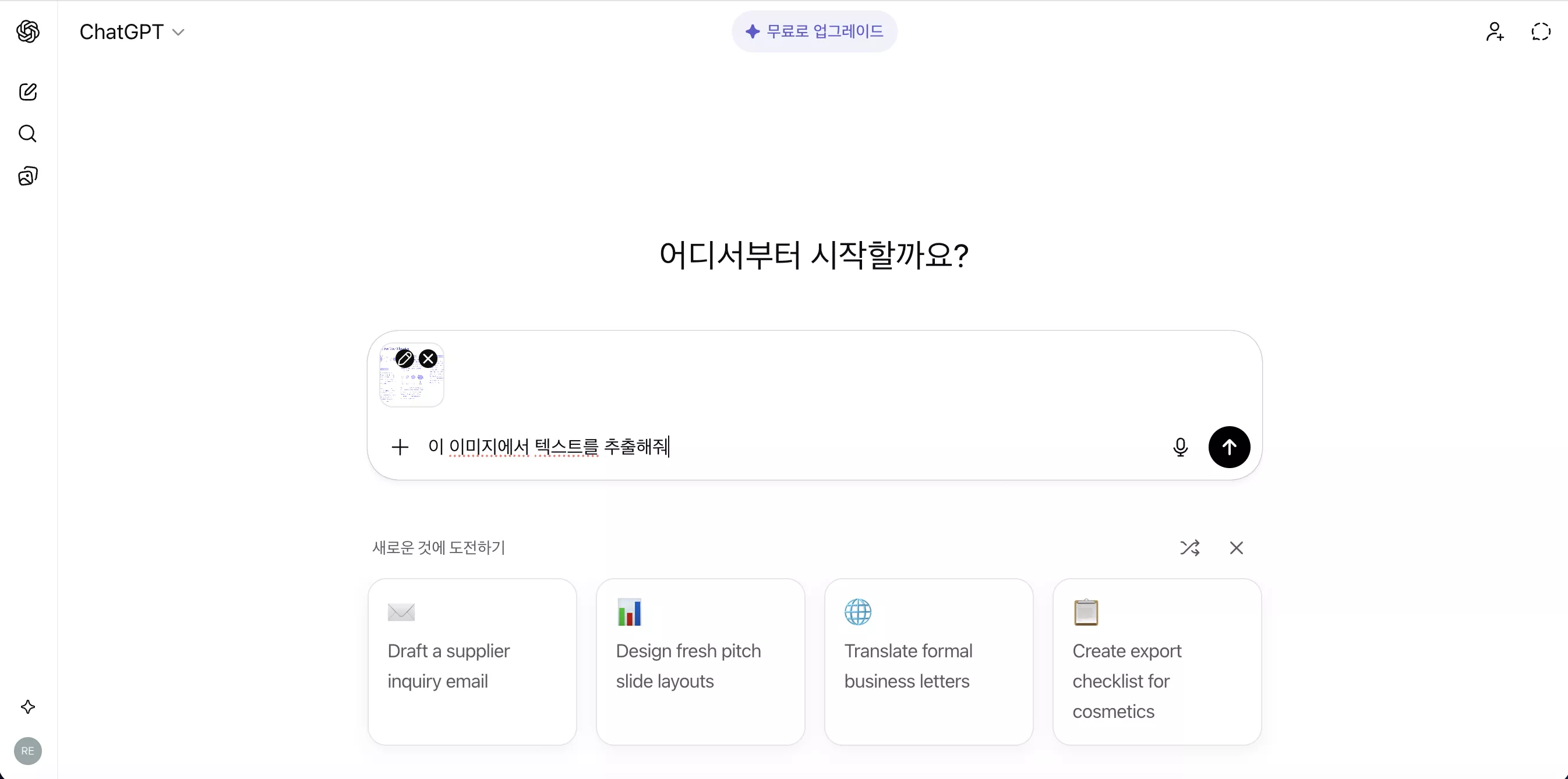Remove the attached image with the X
The height and width of the screenshot is (779, 1568).
point(428,359)
